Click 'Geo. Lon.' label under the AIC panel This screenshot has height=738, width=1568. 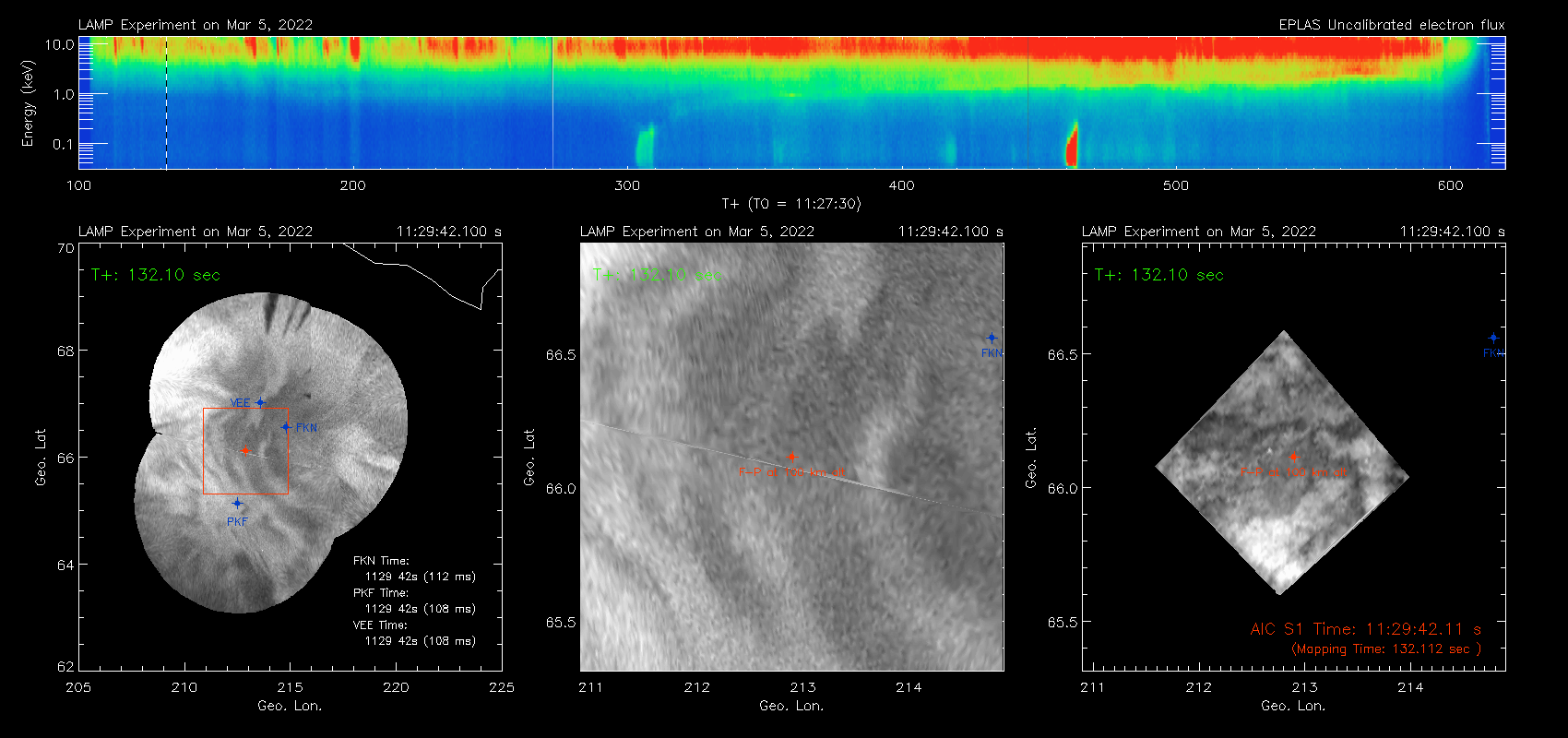click(1293, 706)
